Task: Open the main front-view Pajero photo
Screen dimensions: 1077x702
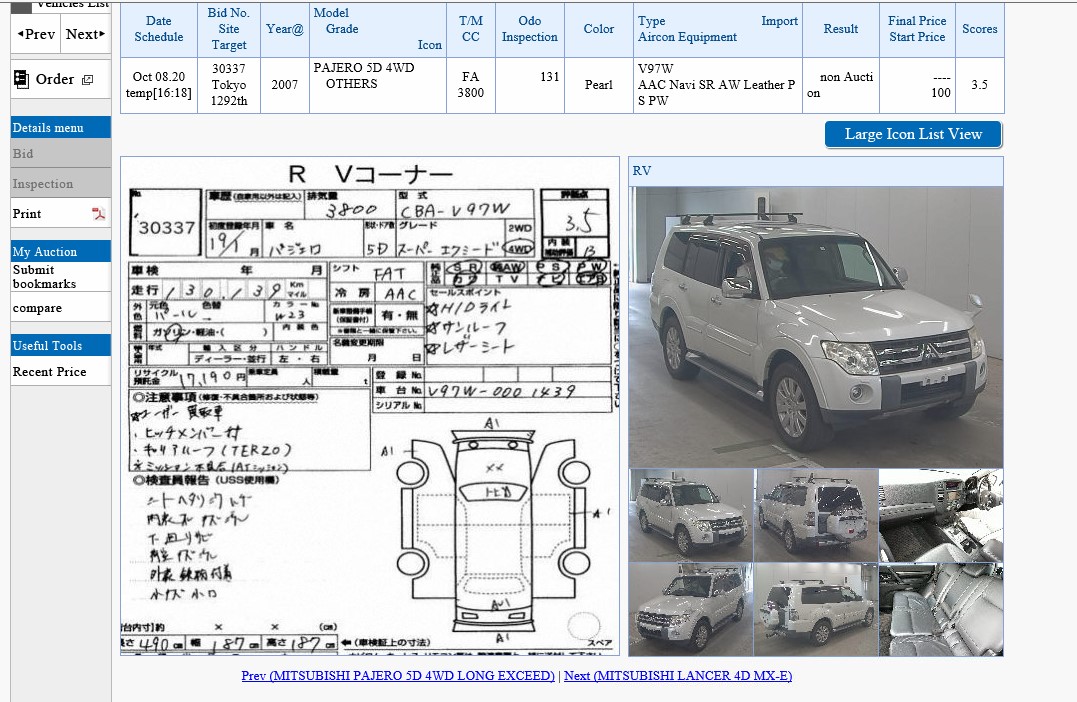Action: point(816,327)
